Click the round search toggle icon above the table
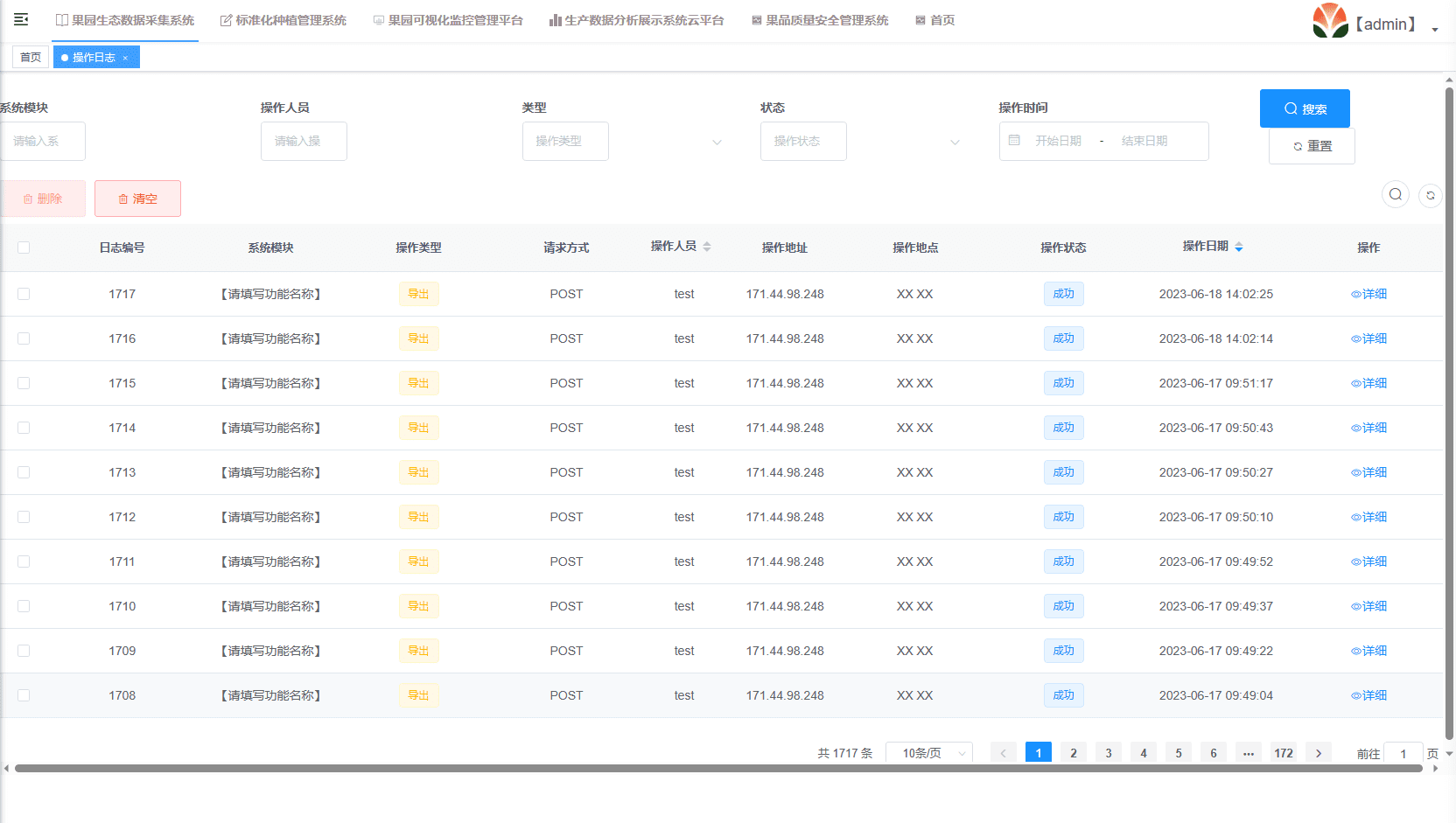1456x823 pixels. point(1396,194)
